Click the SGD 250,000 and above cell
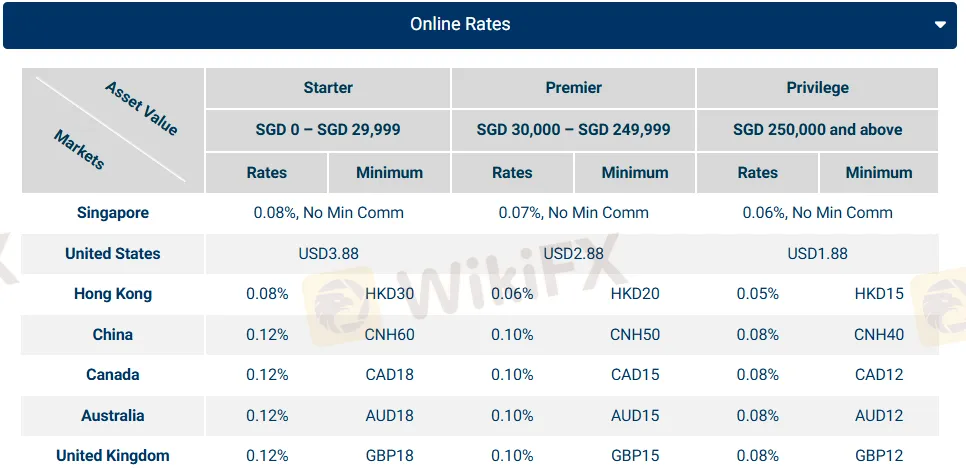Image resolution: width=966 pixels, height=469 pixels. click(817, 130)
